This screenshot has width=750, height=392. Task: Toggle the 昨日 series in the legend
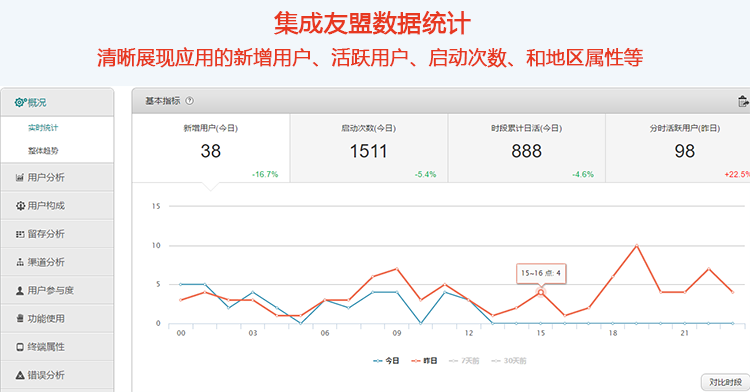pyautogui.click(x=424, y=360)
